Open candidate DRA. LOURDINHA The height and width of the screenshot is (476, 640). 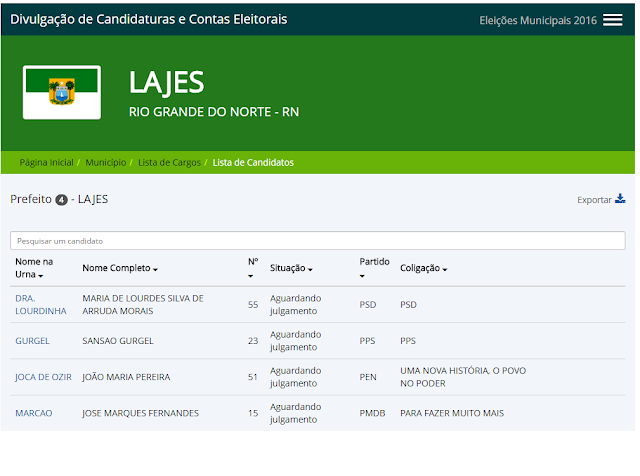(41, 305)
